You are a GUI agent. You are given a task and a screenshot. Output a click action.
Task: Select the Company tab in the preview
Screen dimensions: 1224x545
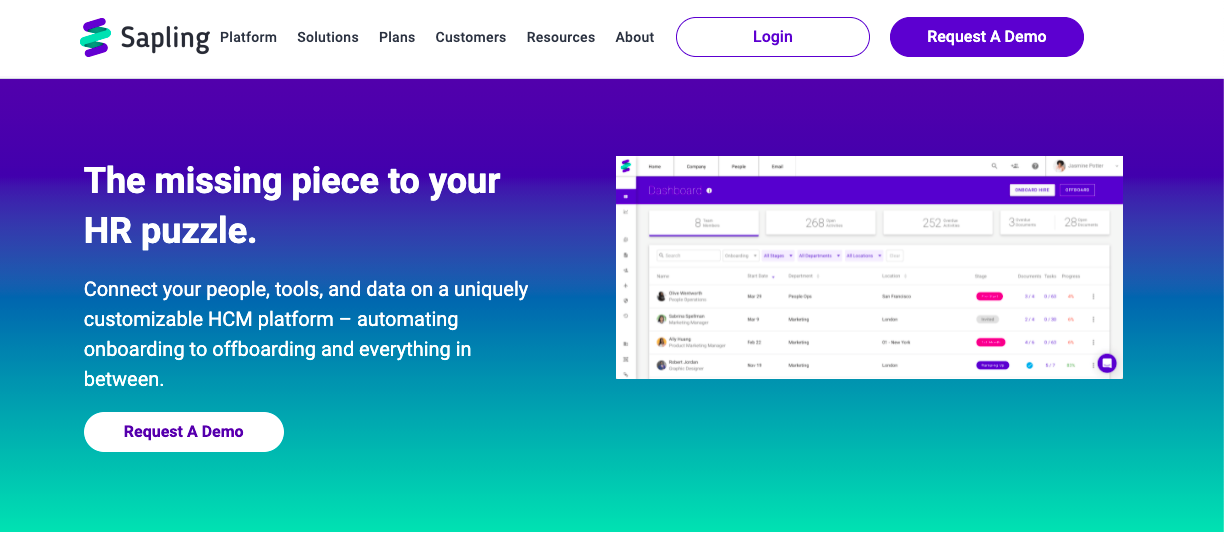point(696,166)
